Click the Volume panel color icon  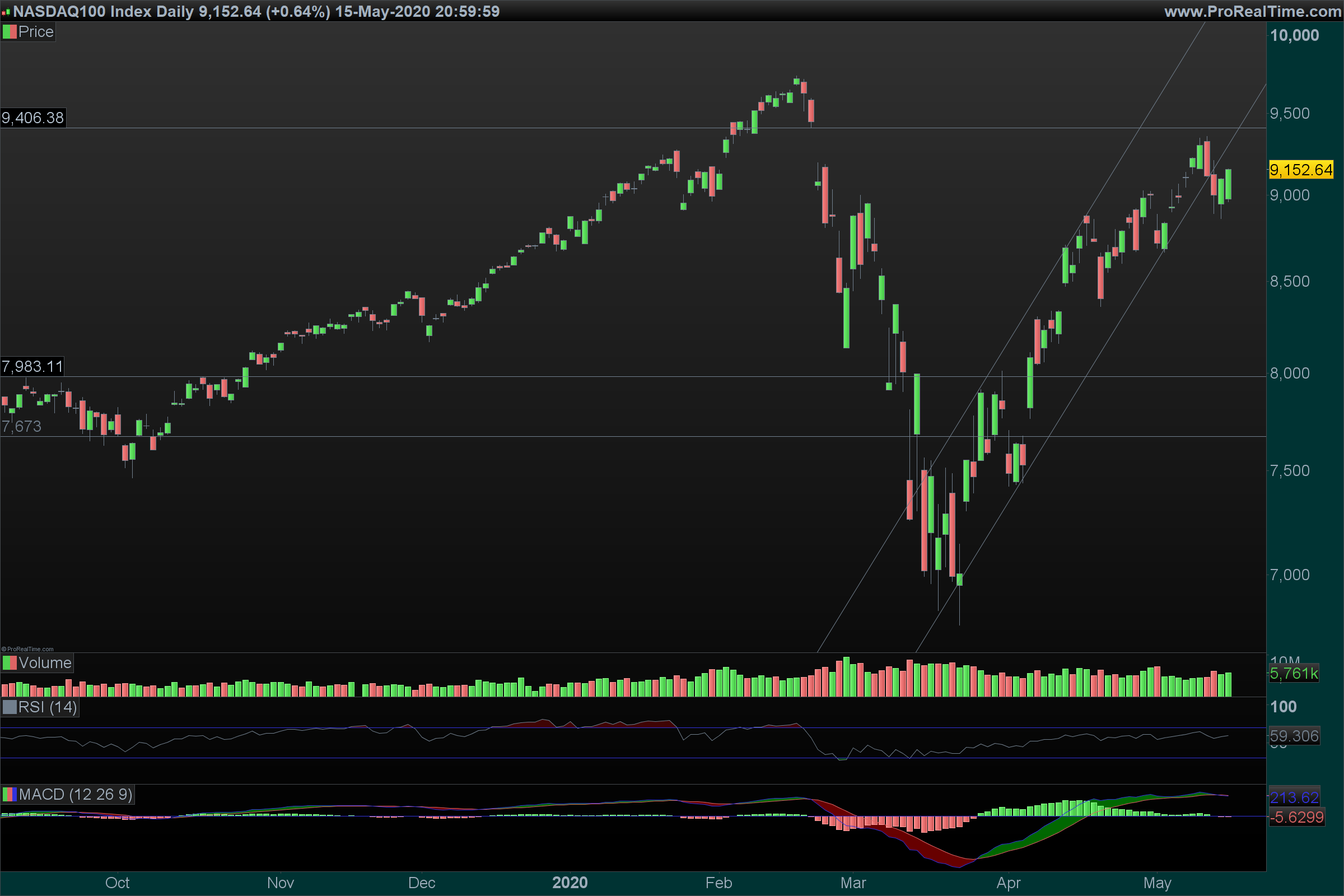9,663
